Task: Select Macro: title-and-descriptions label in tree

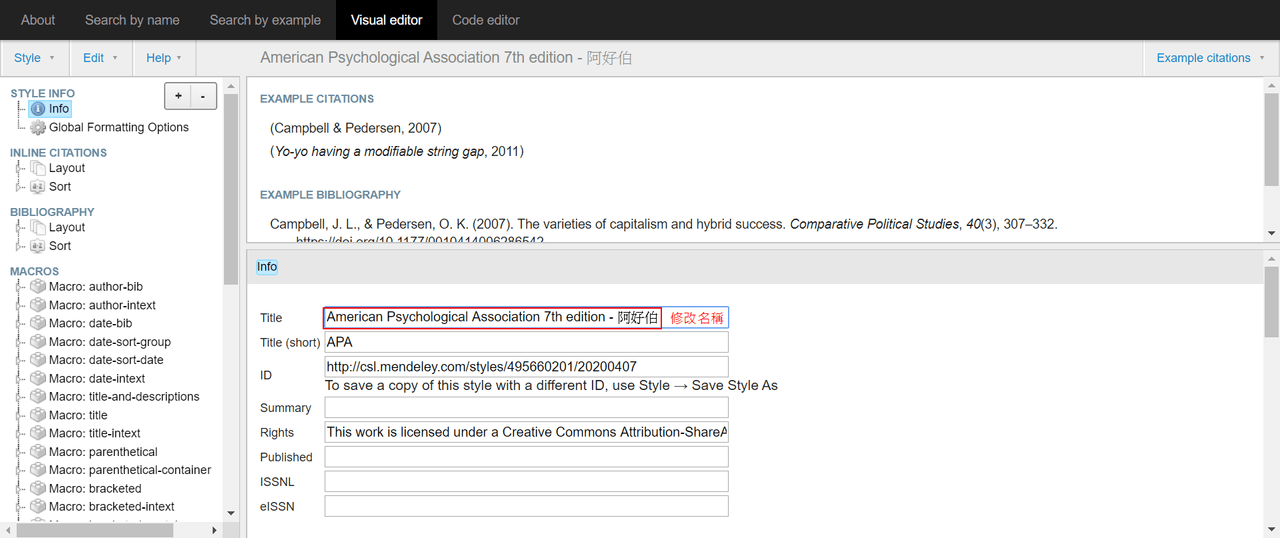Action: (124, 397)
